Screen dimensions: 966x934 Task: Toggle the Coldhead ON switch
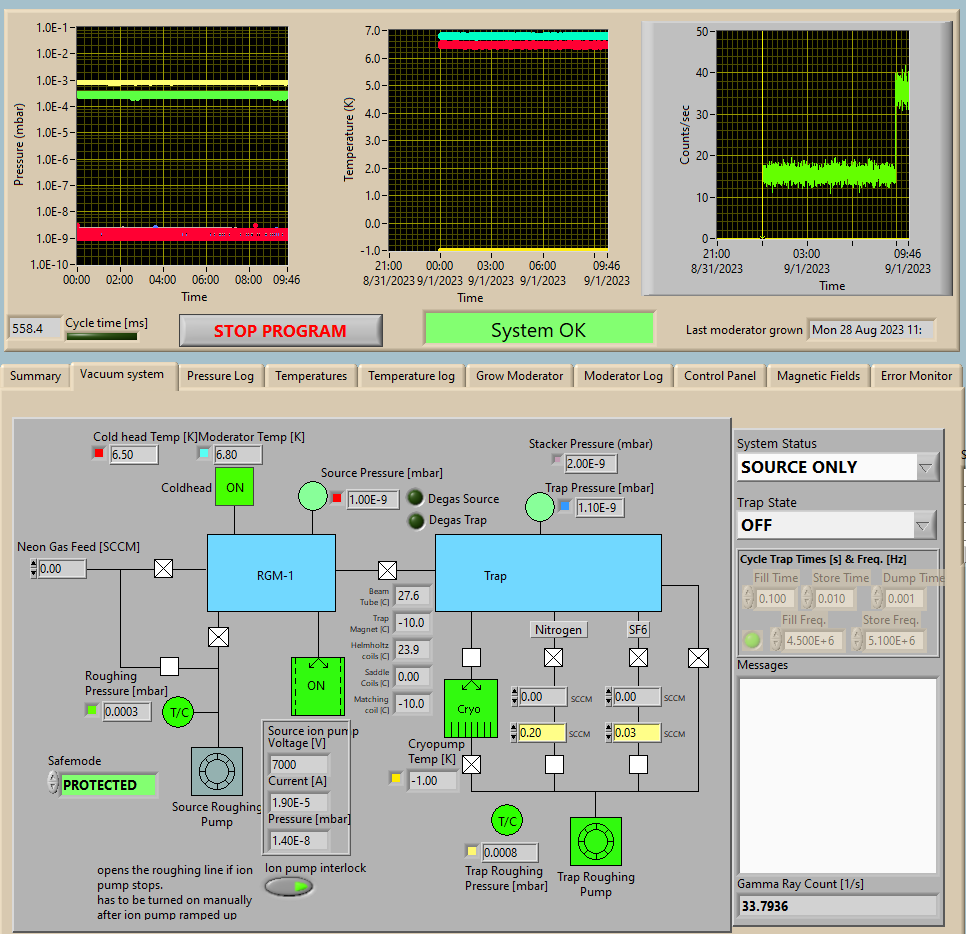234,487
